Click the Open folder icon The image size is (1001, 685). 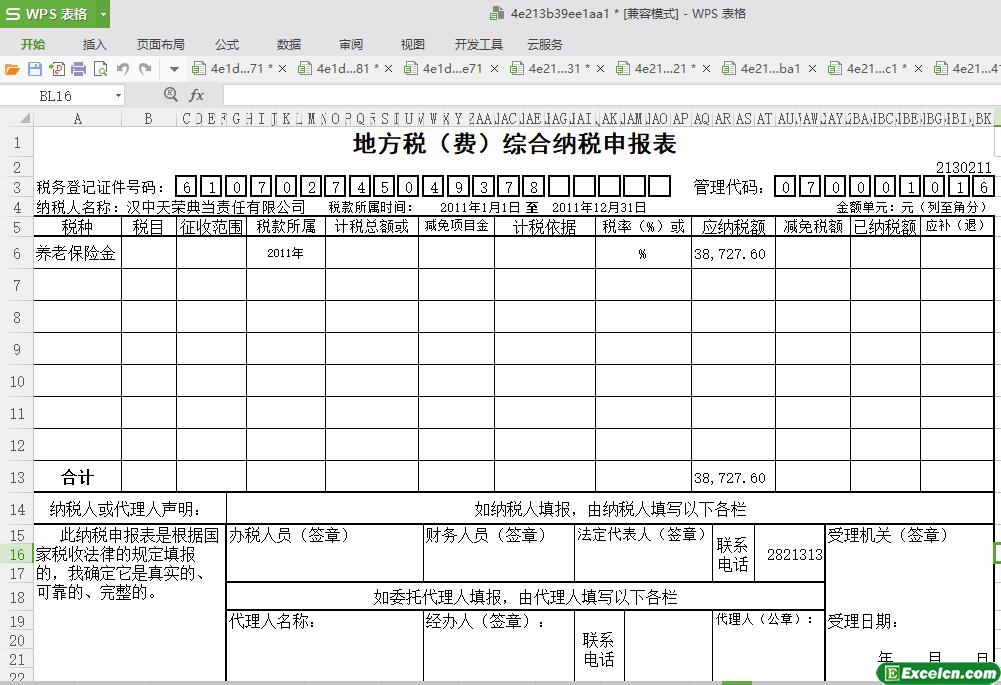pos(12,69)
